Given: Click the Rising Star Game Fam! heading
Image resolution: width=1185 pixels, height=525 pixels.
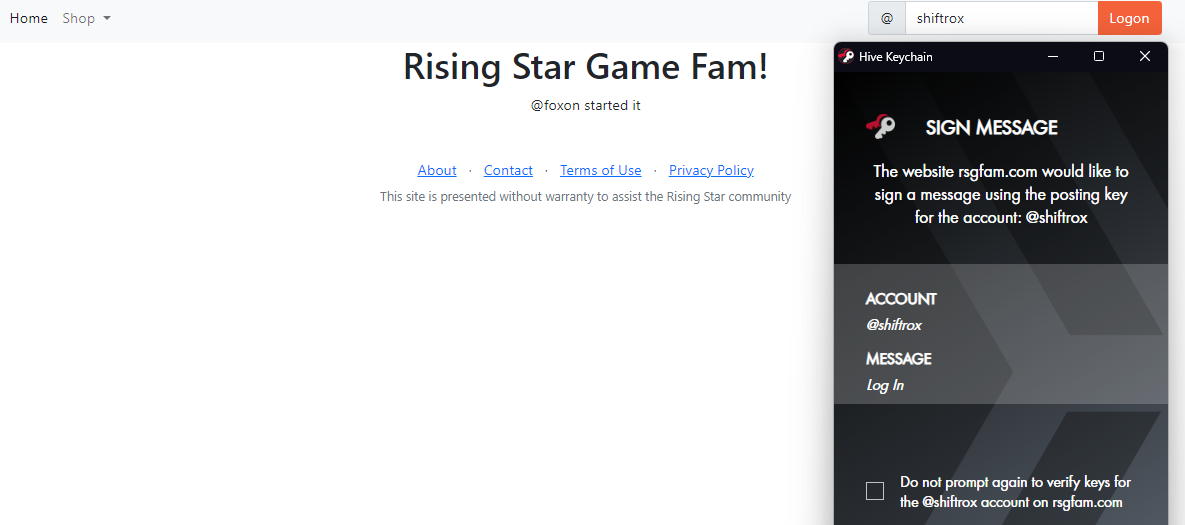Looking at the screenshot, I should (586, 66).
